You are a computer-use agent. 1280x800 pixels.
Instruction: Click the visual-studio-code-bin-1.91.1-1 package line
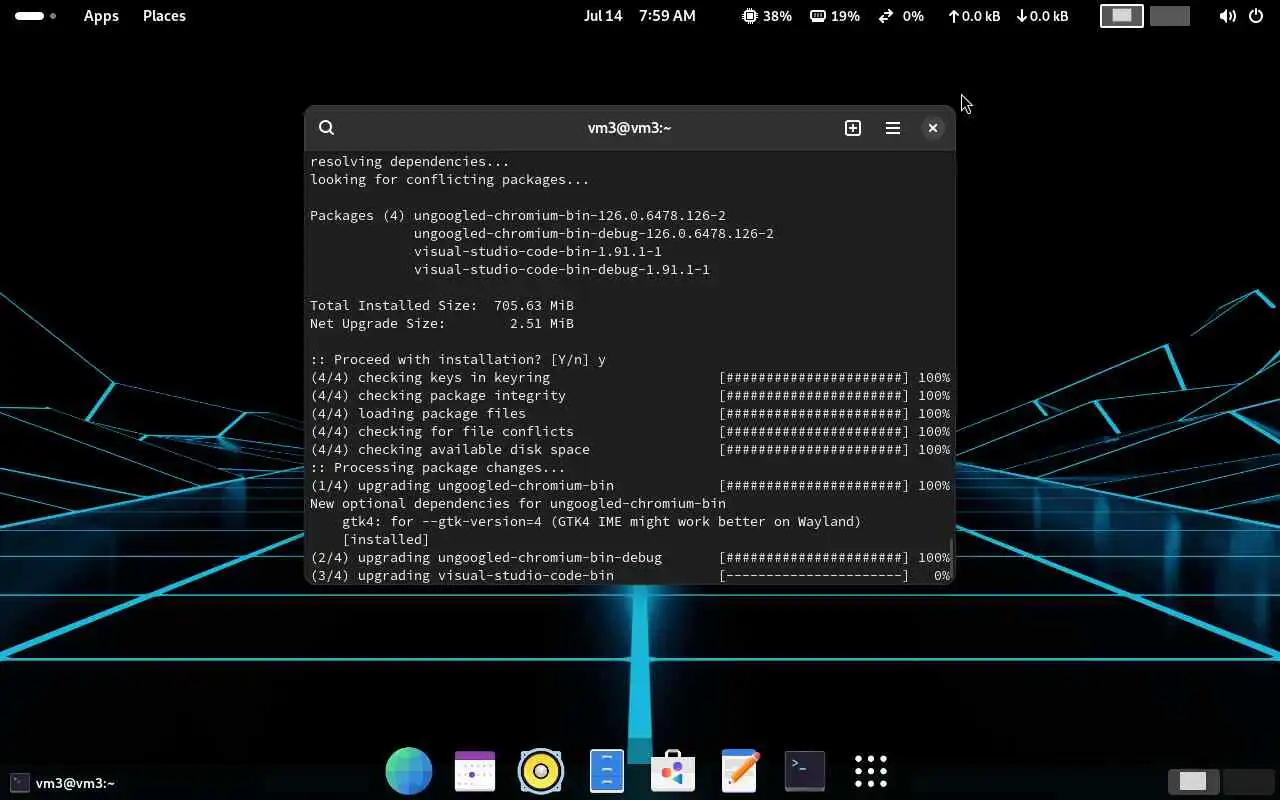coord(538,252)
